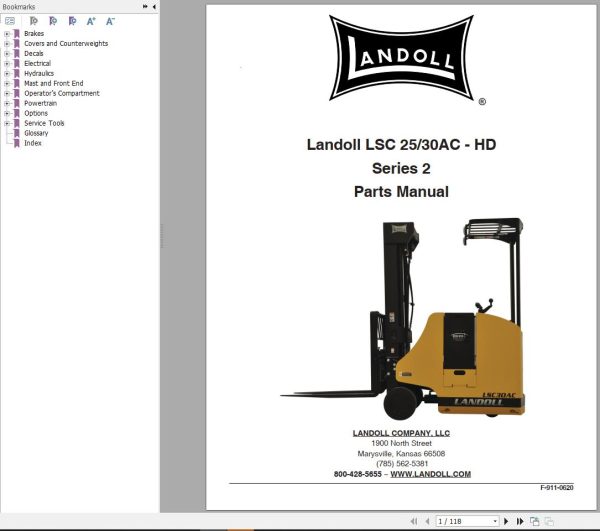Screen dimensions: 600x531
Task: Click the "Landoll LSC 25/30AC - HD" title
Action: 401,145
